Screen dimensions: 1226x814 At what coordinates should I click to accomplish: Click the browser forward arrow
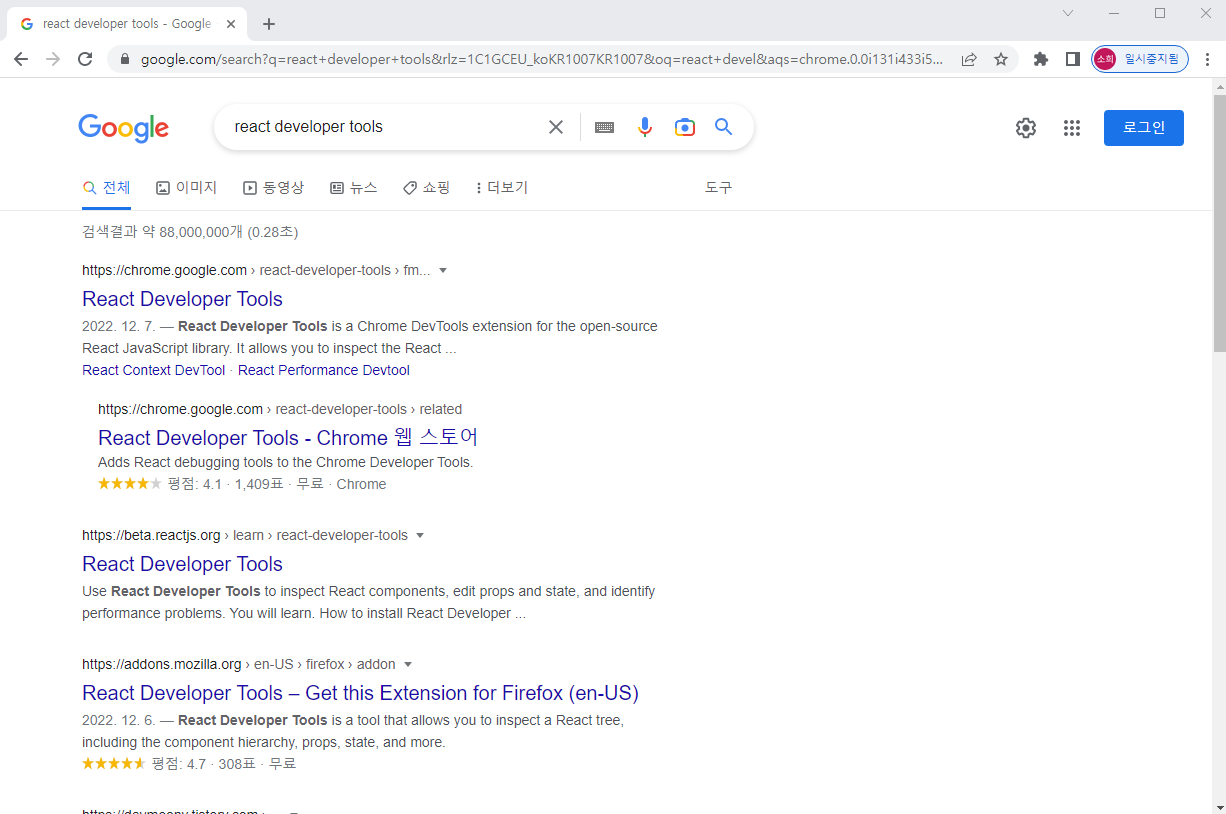(53, 59)
